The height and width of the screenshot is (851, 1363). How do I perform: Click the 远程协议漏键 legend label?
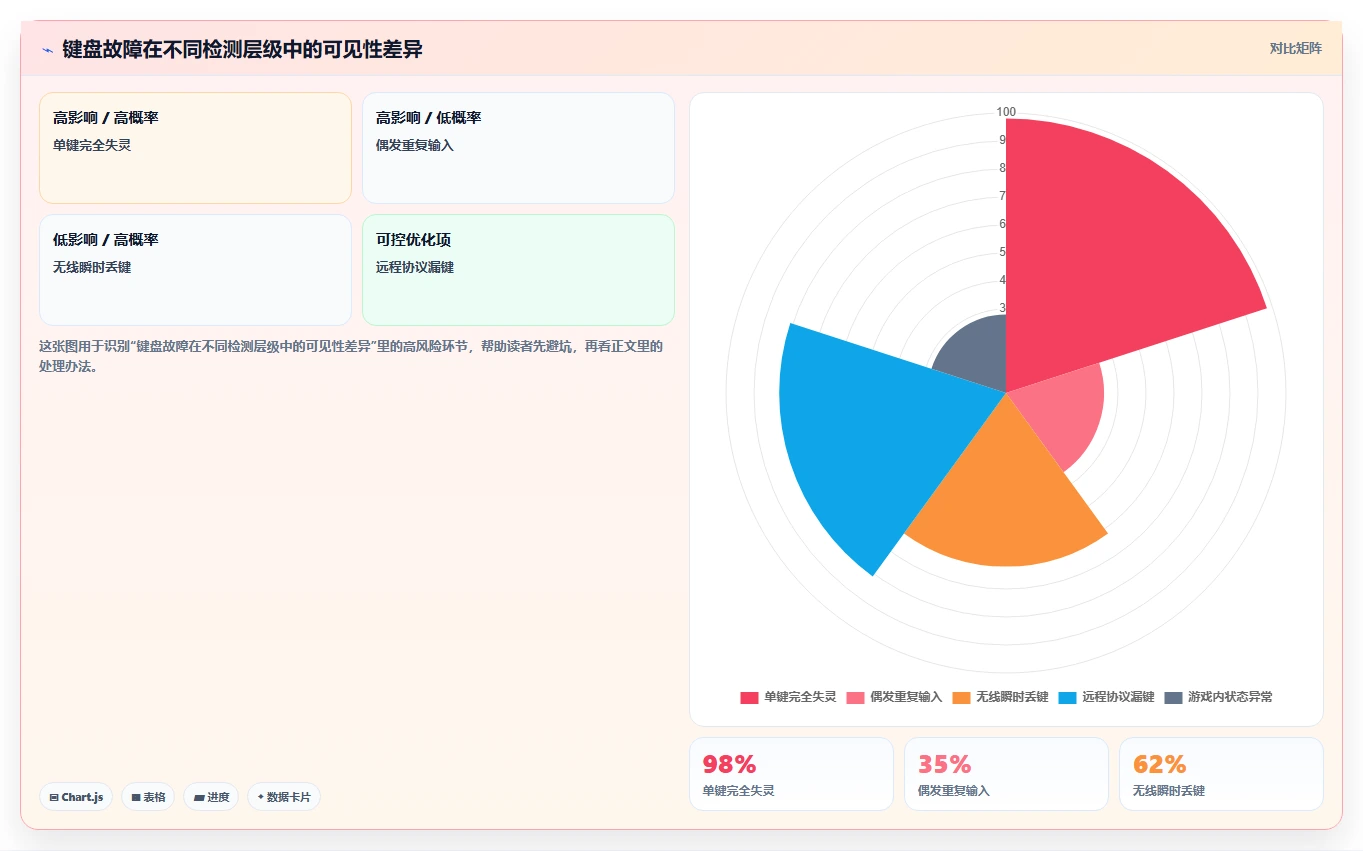[x=1118, y=697]
